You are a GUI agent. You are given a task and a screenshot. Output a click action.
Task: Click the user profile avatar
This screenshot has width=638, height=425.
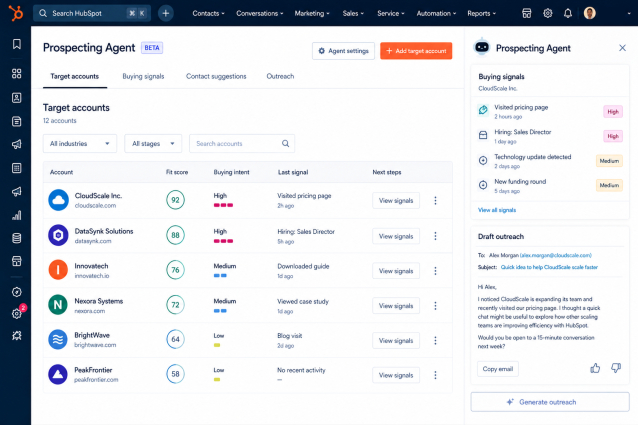tap(590, 13)
